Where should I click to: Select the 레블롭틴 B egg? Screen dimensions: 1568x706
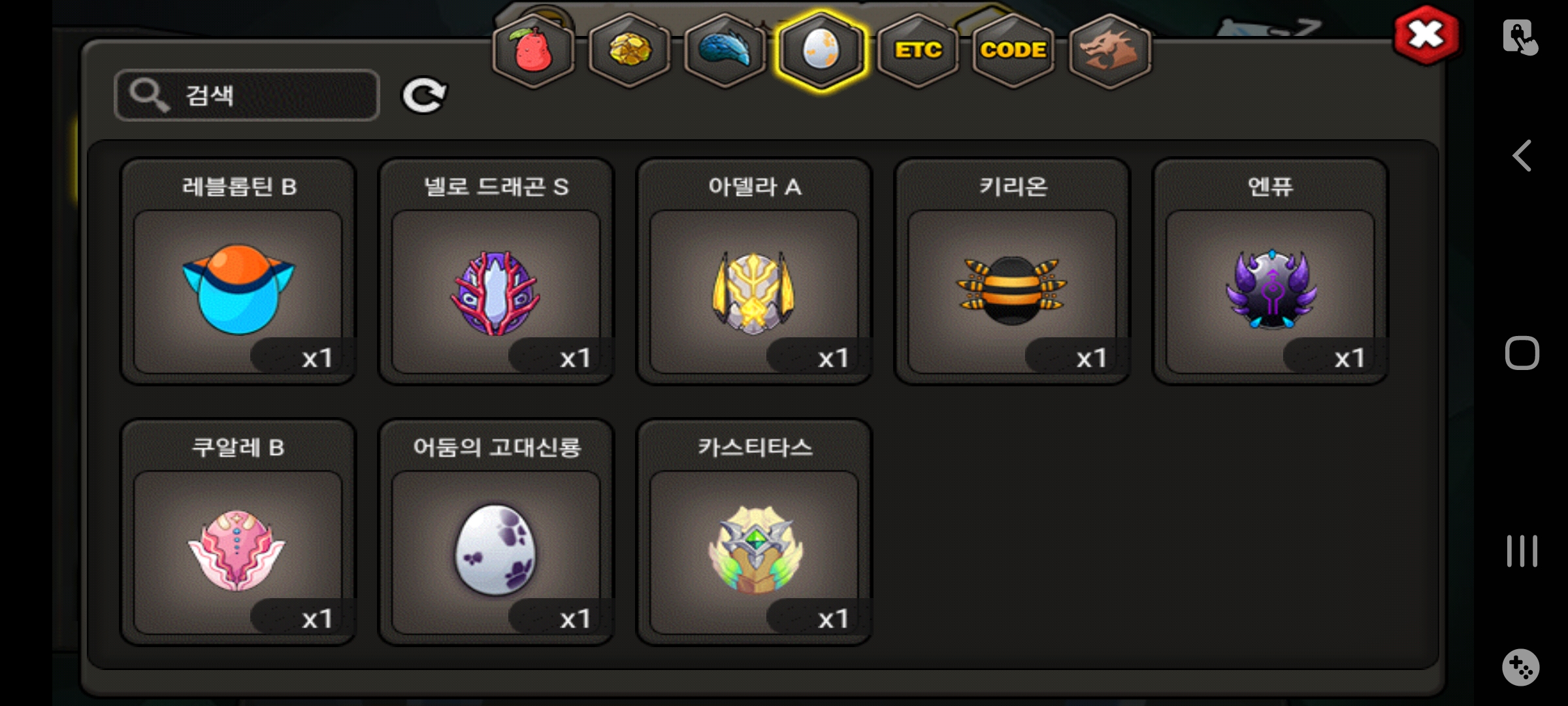point(238,271)
